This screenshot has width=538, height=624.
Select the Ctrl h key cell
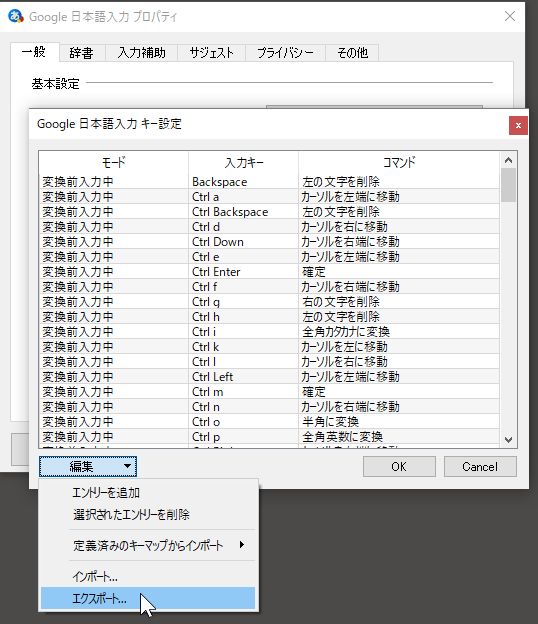[x=244, y=317]
